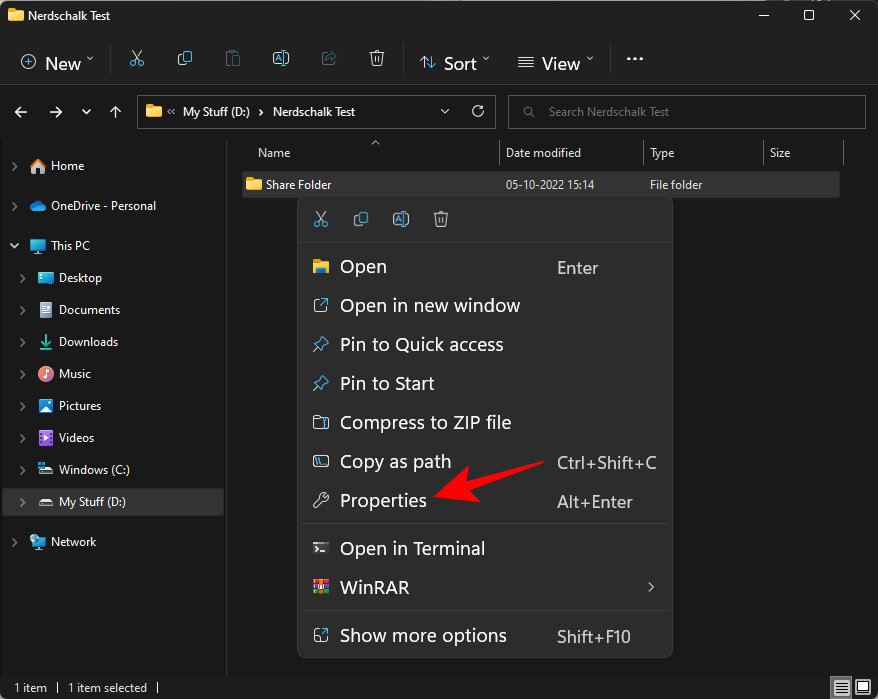Image resolution: width=878 pixels, height=699 pixels.
Task: Click the Delete trash icon in context menu
Action: coord(441,219)
